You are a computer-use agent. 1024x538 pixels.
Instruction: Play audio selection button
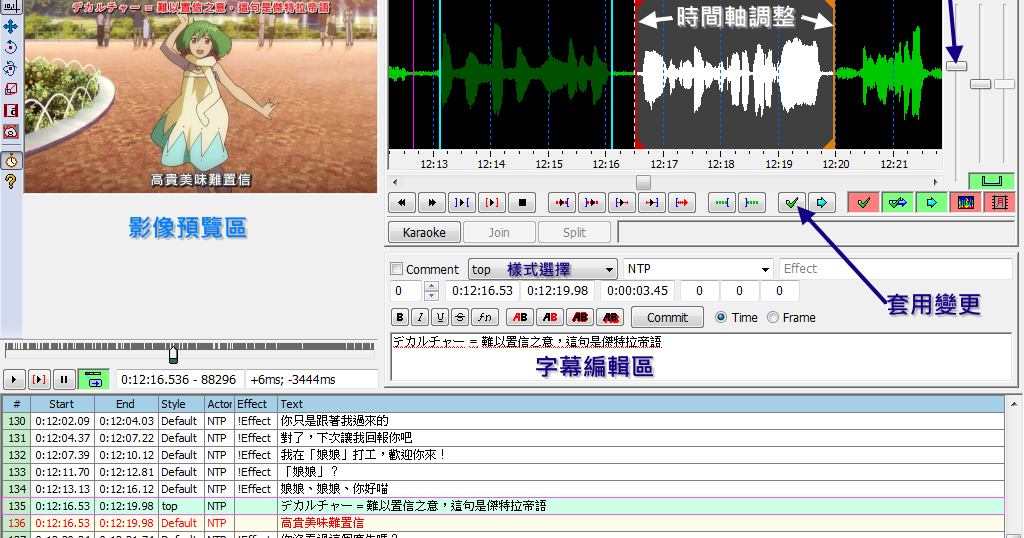[462, 202]
